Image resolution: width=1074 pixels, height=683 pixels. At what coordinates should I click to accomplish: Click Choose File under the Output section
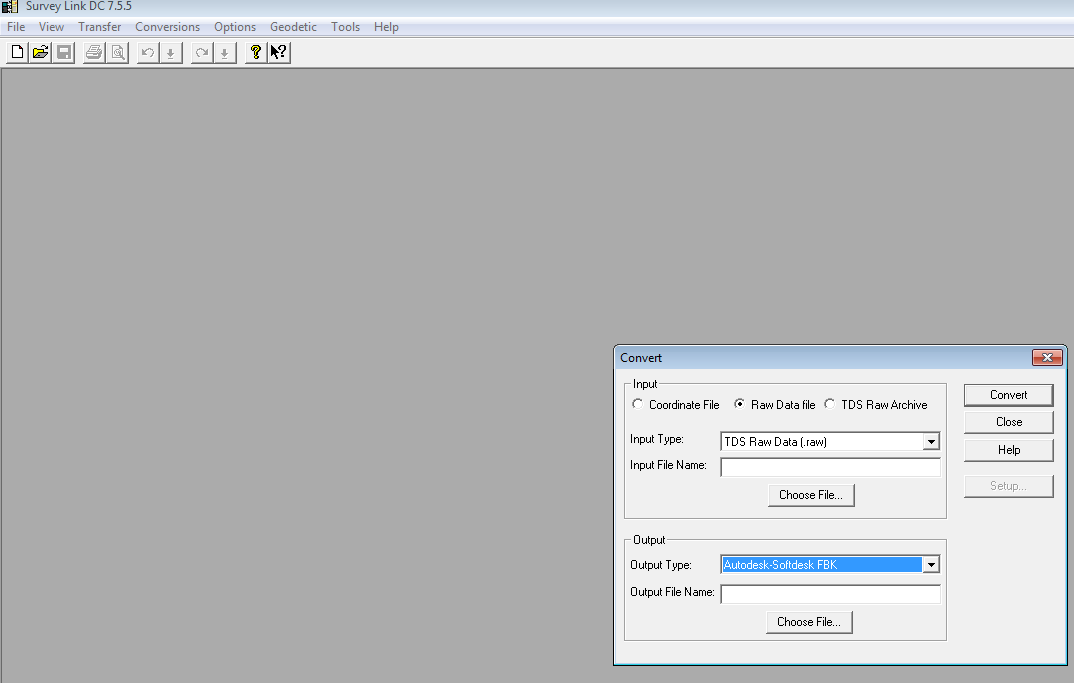[x=808, y=621]
